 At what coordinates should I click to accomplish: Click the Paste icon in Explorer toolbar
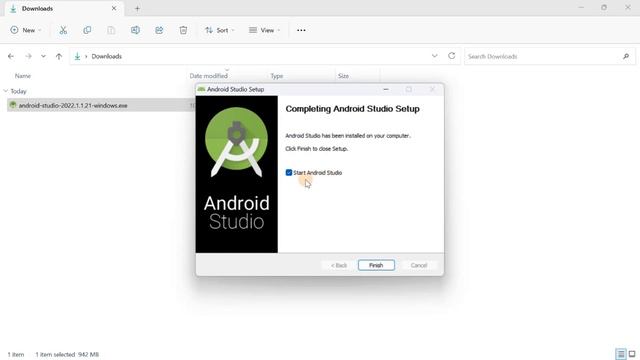coord(111,30)
